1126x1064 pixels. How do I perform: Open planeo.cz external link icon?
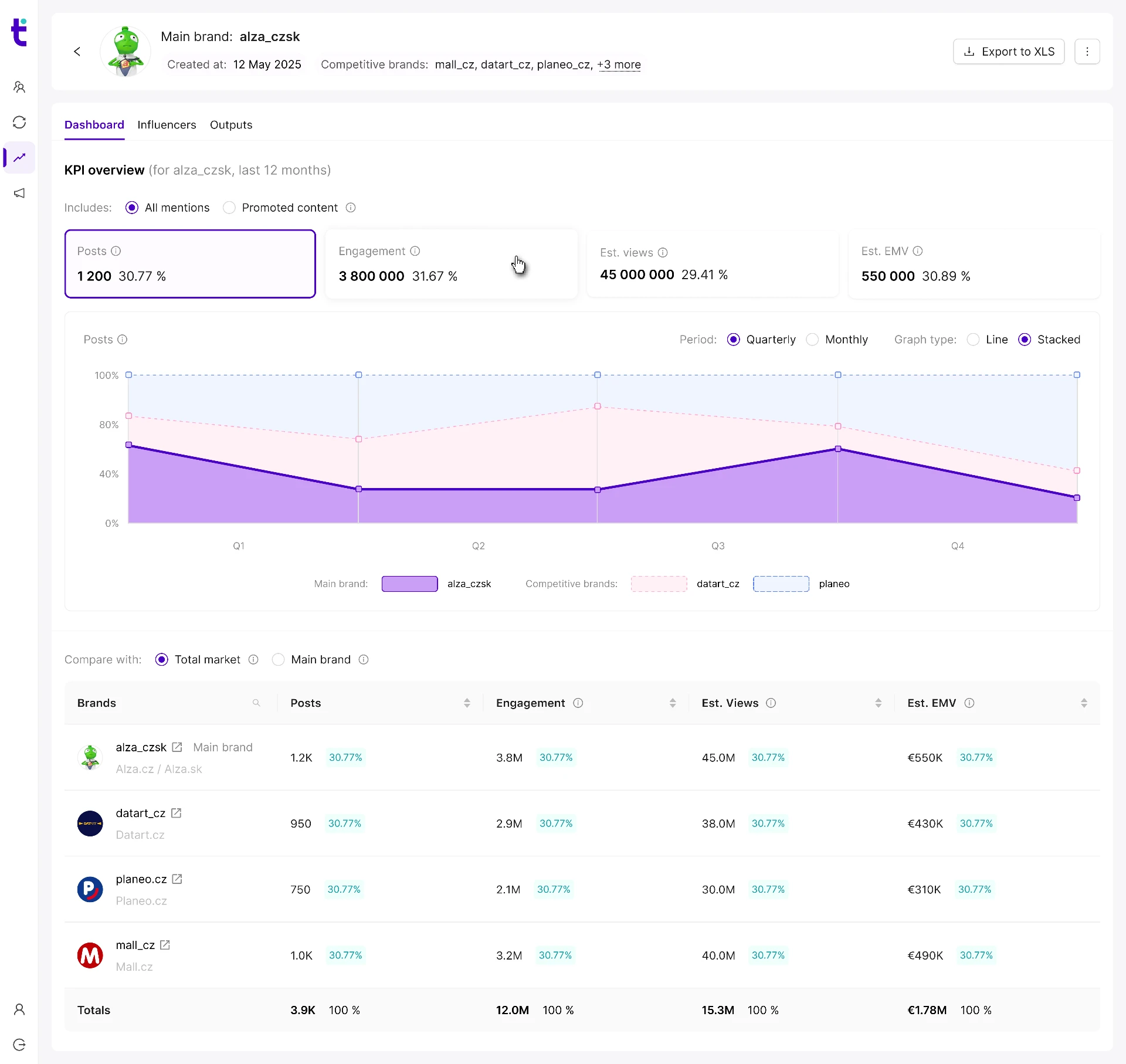click(x=177, y=879)
